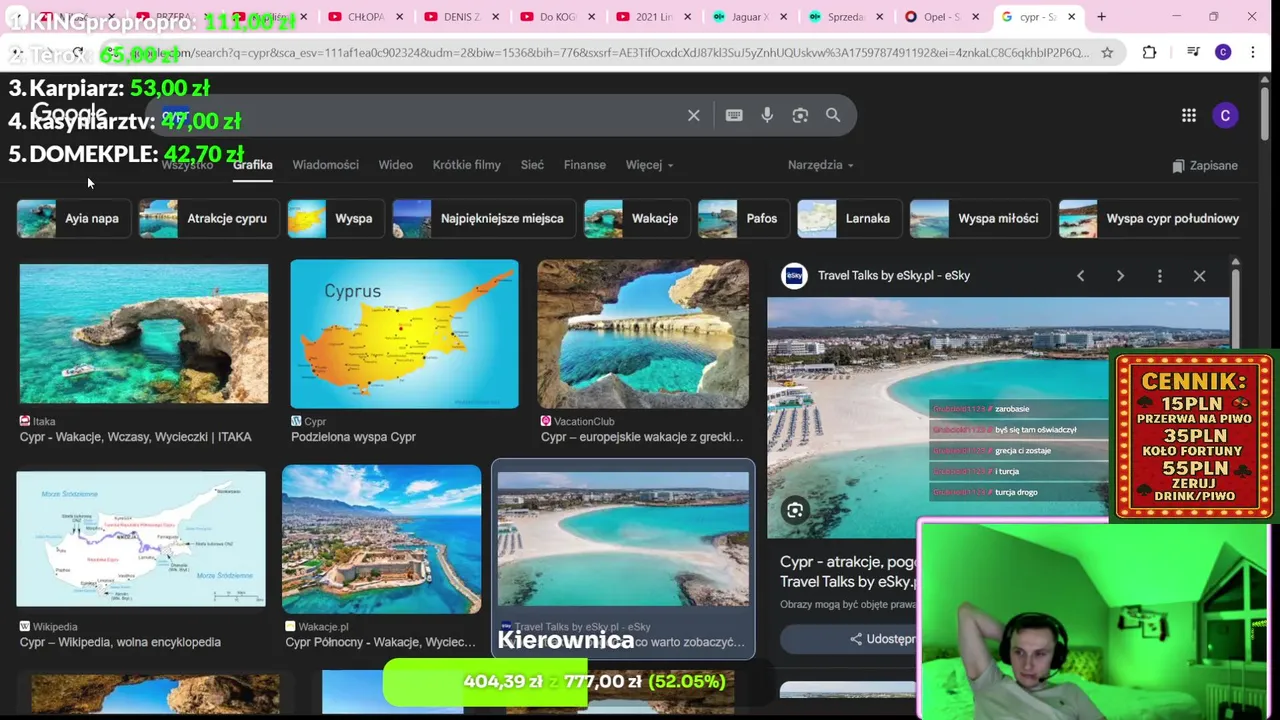Viewport: 1280px width, 720px height.
Task: Filter images by Najpiękniejsze miejsca chip
Action: 485,219
